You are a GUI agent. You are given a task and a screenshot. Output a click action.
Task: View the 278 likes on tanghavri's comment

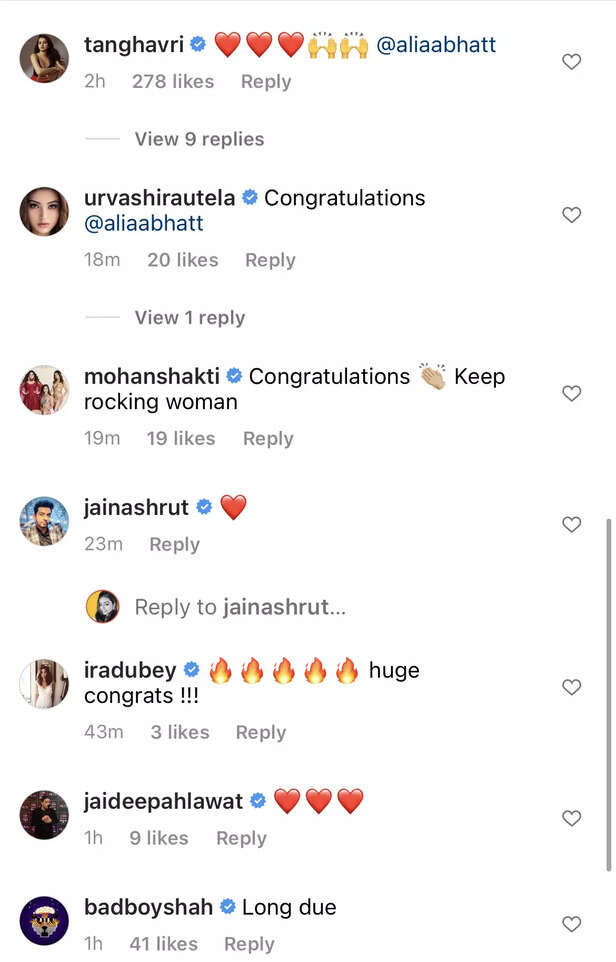point(172,81)
